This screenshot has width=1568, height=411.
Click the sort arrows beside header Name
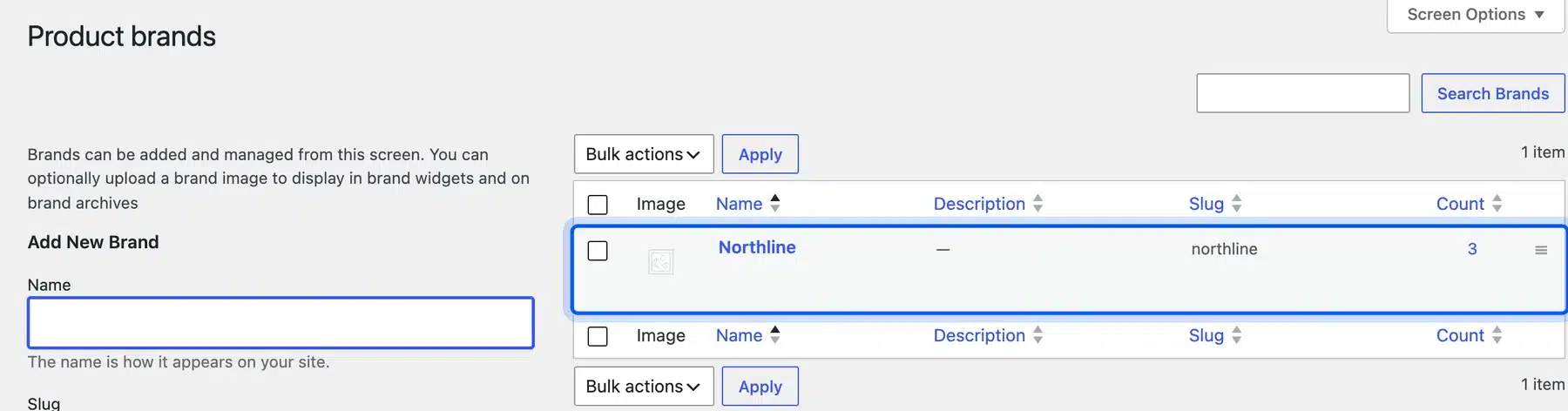pyautogui.click(x=775, y=203)
